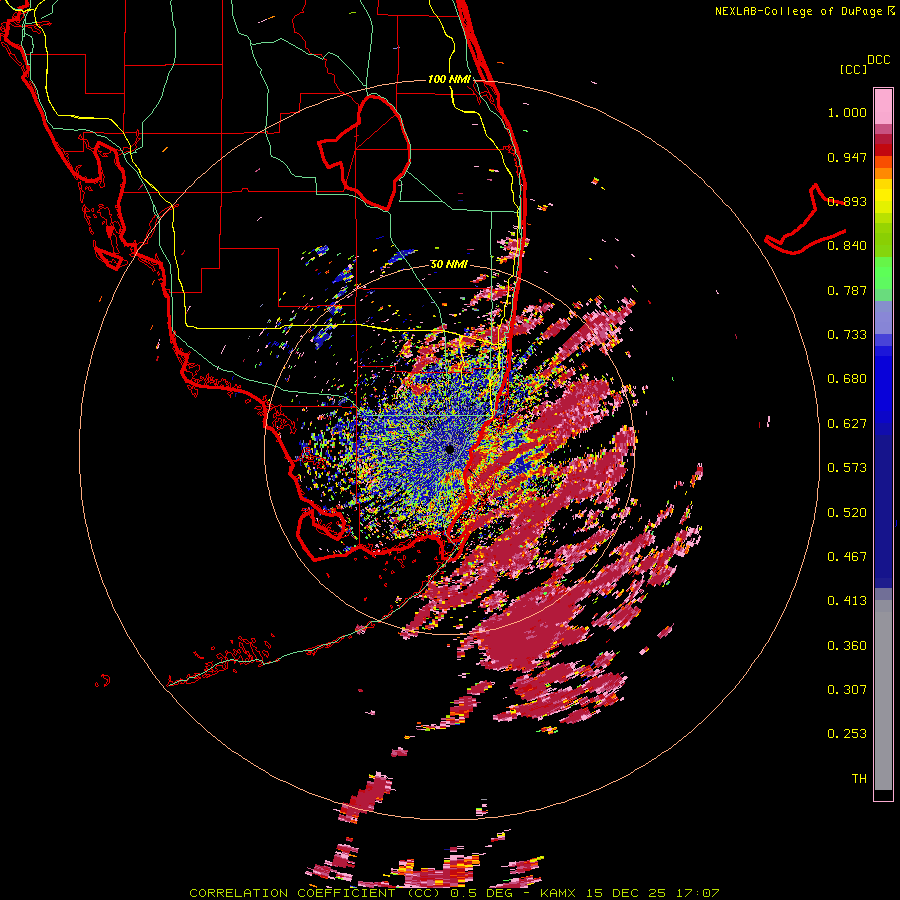Viewport: 900px width, 900px height.
Task: Click the island outline east of Florida
Action: (x=805, y=220)
